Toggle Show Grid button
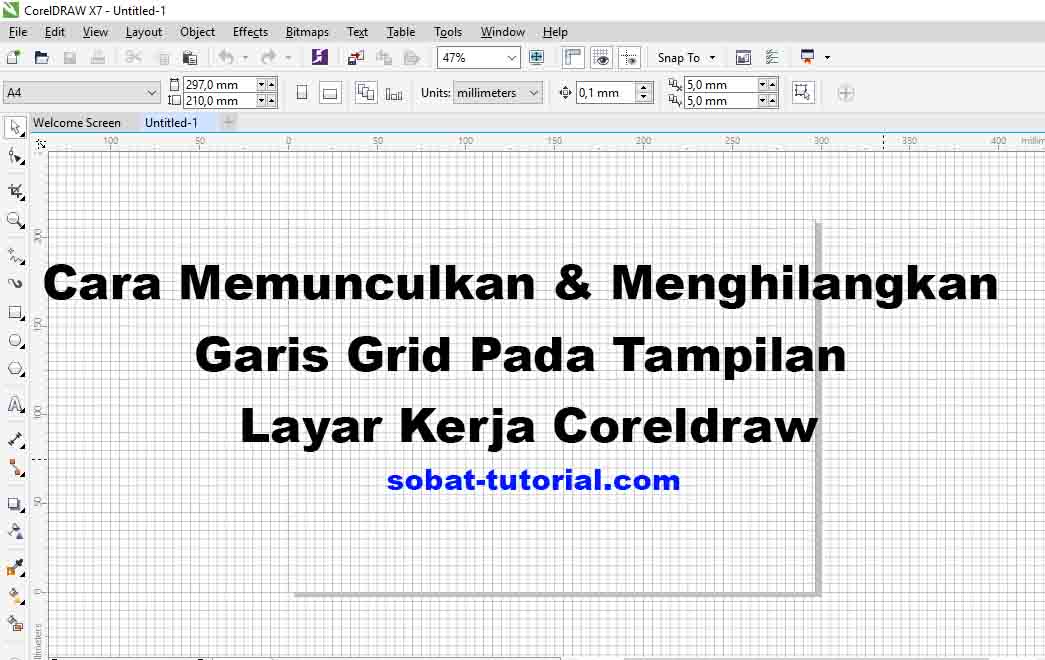 pyautogui.click(x=601, y=58)
